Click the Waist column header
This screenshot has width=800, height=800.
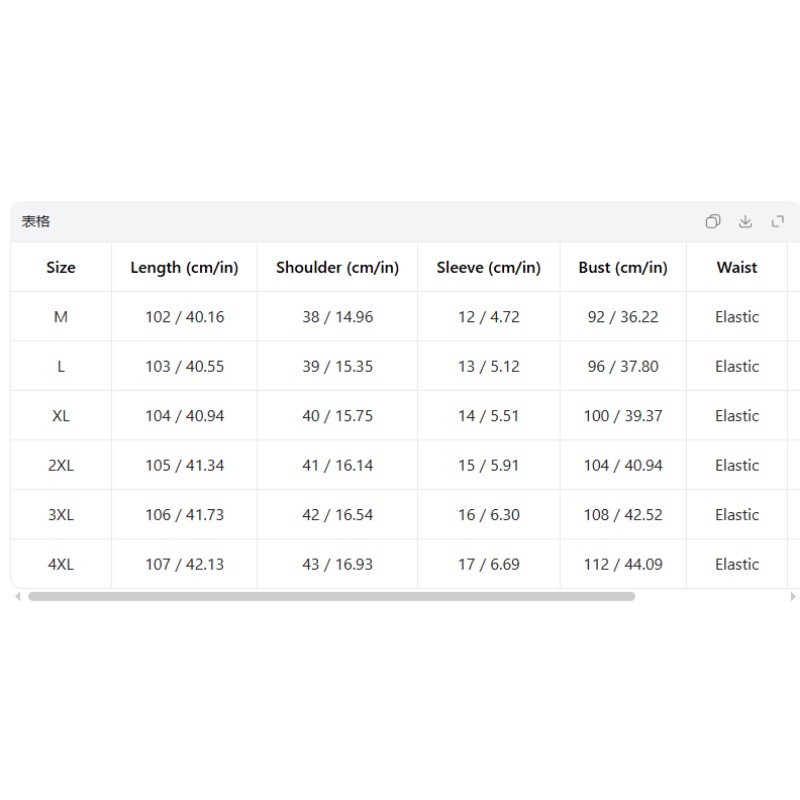(x=737, y=267)
